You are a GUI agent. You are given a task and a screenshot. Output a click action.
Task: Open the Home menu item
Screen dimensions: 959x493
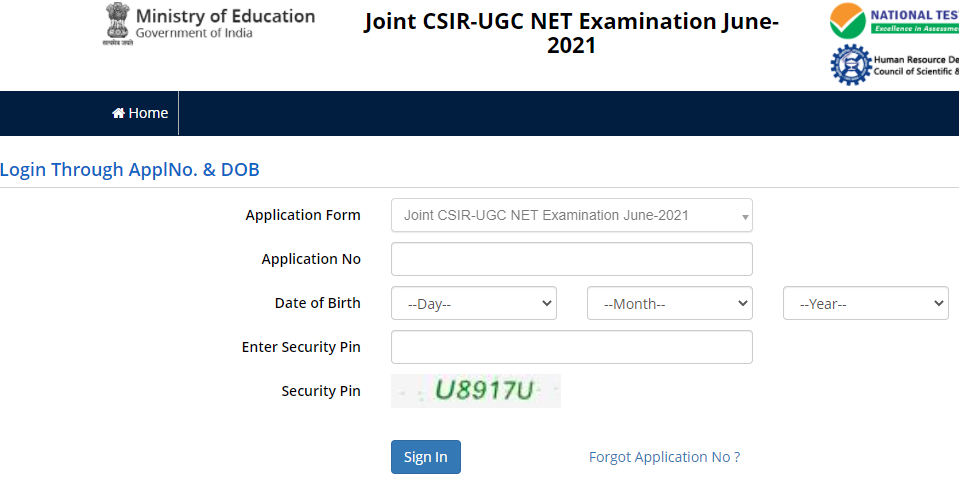[x=141, y=113]
